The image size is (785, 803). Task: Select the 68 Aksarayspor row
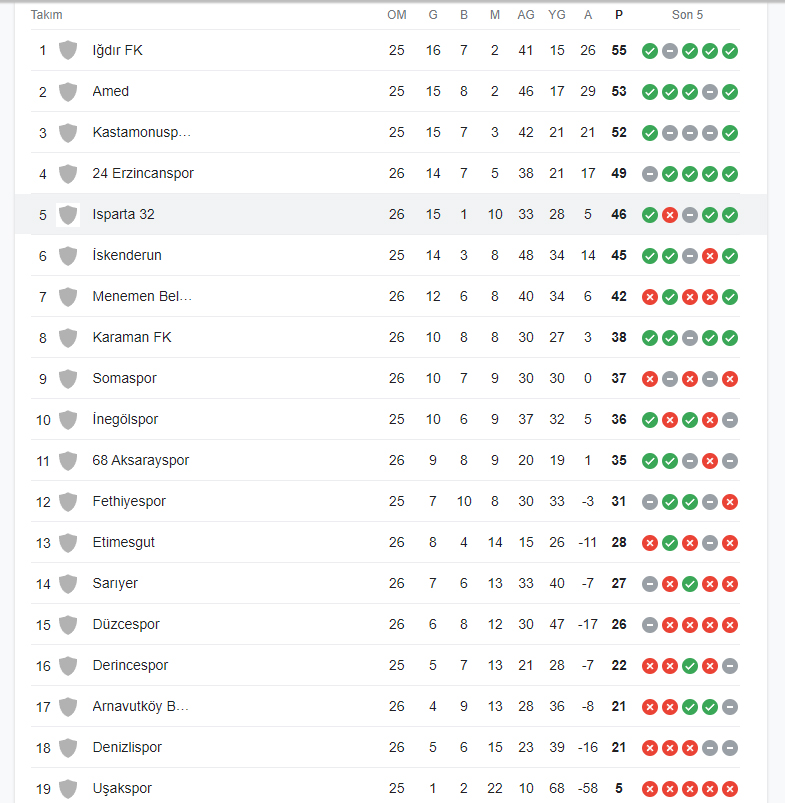(385, 460)
